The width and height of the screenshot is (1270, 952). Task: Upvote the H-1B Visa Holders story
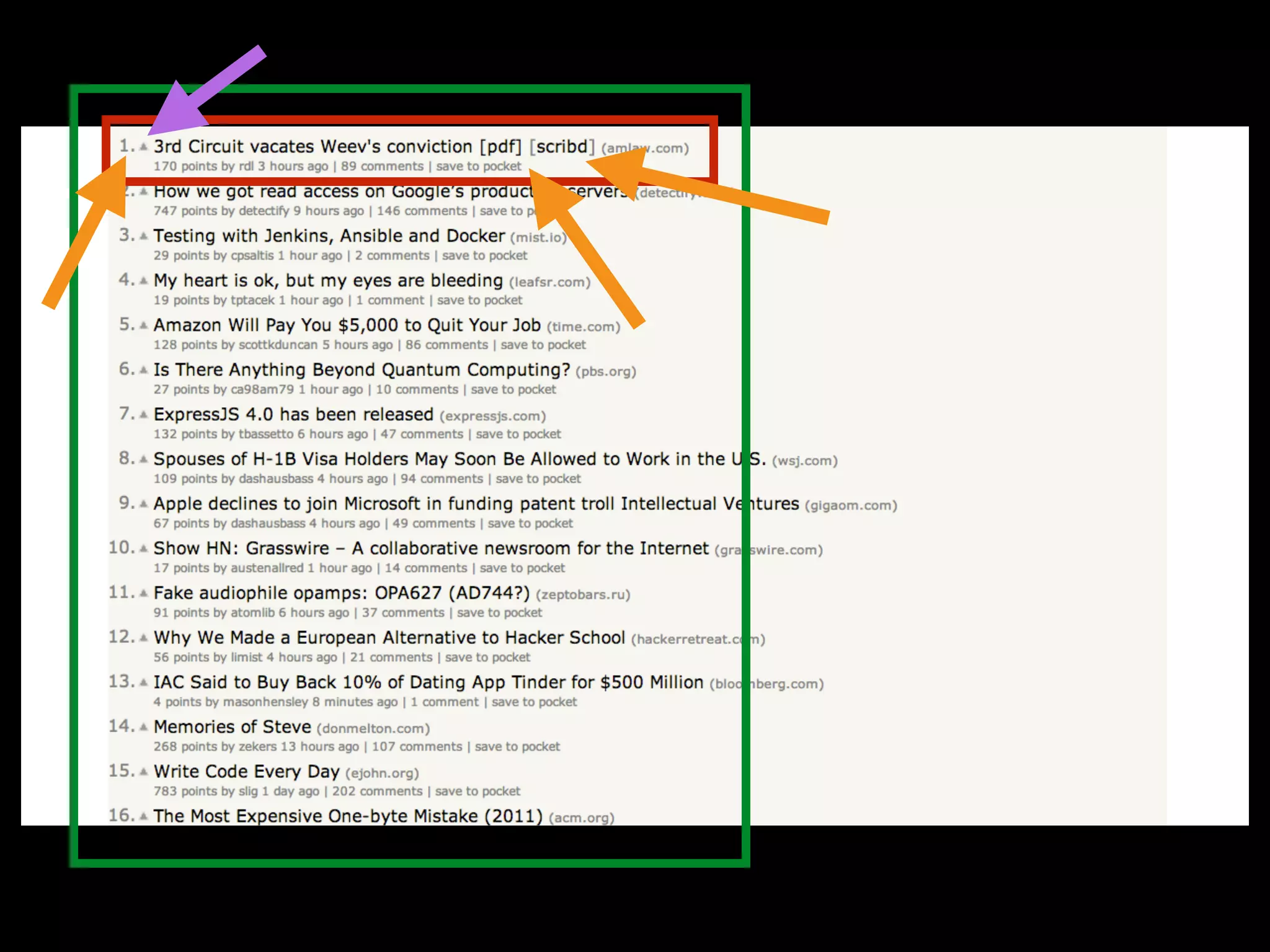(144, 459)
